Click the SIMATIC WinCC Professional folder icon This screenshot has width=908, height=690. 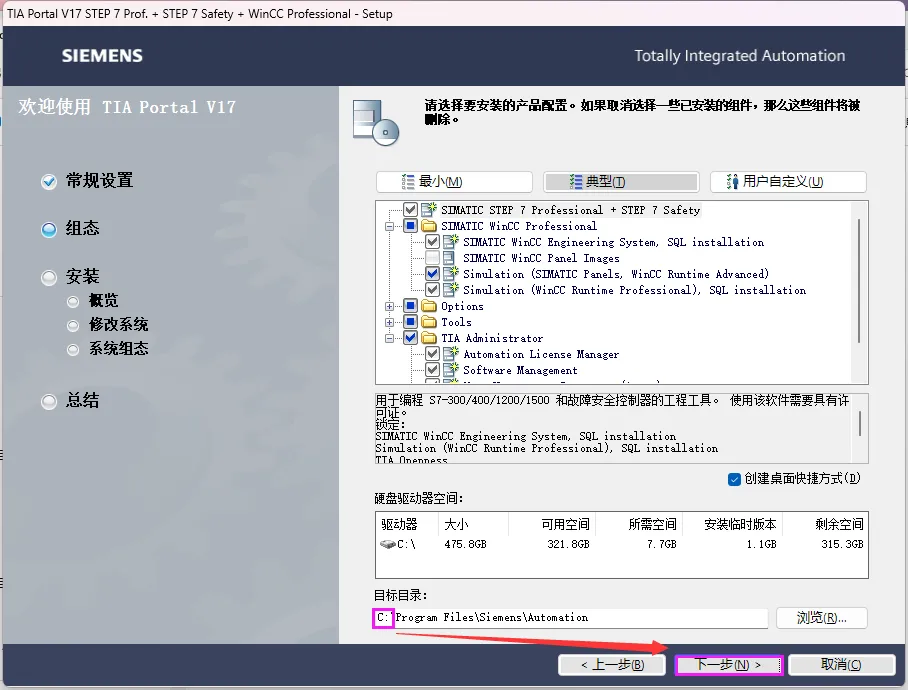pyautogui.click(x=429, y=226)
